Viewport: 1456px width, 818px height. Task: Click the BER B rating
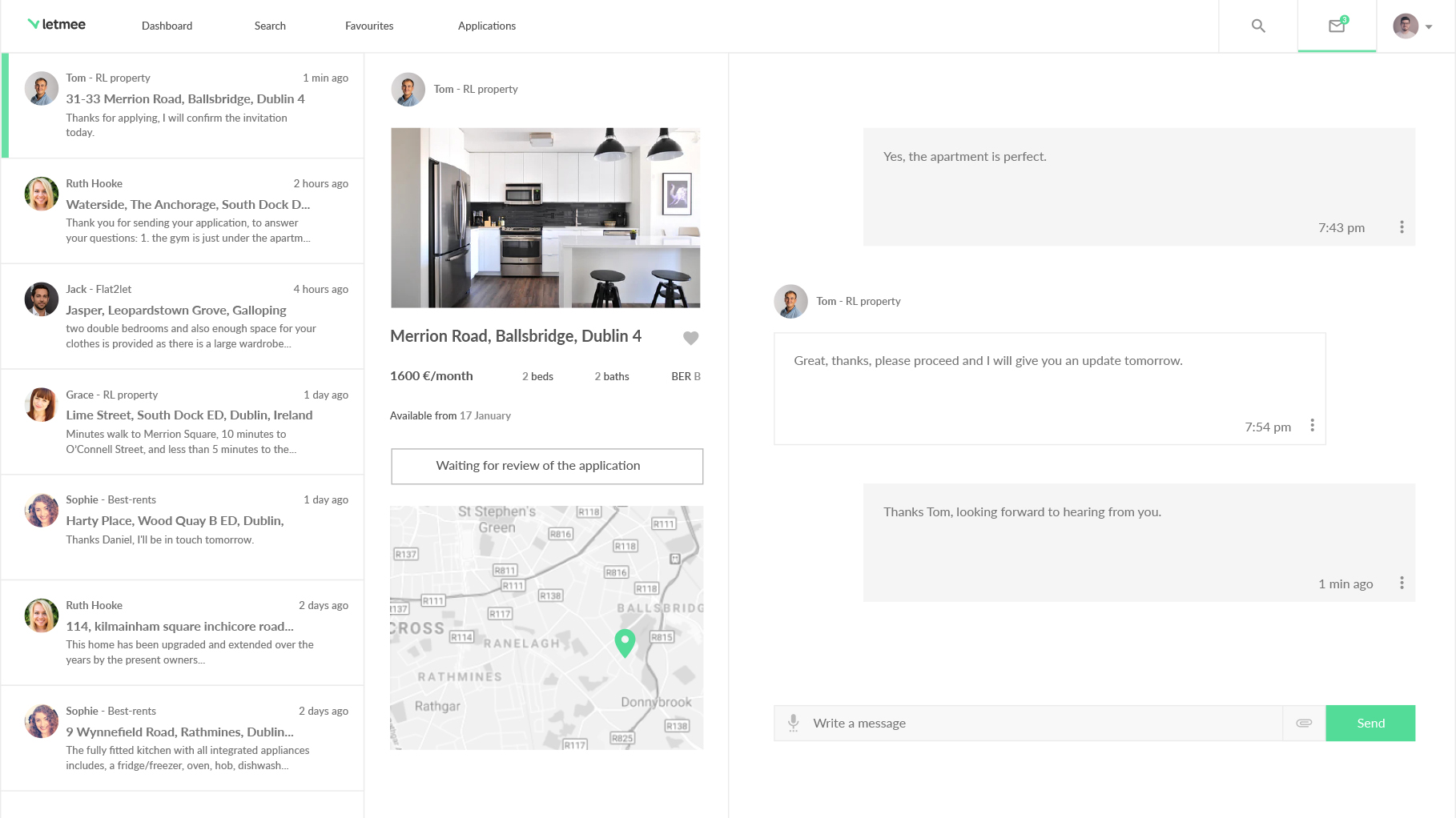(686, 376)
